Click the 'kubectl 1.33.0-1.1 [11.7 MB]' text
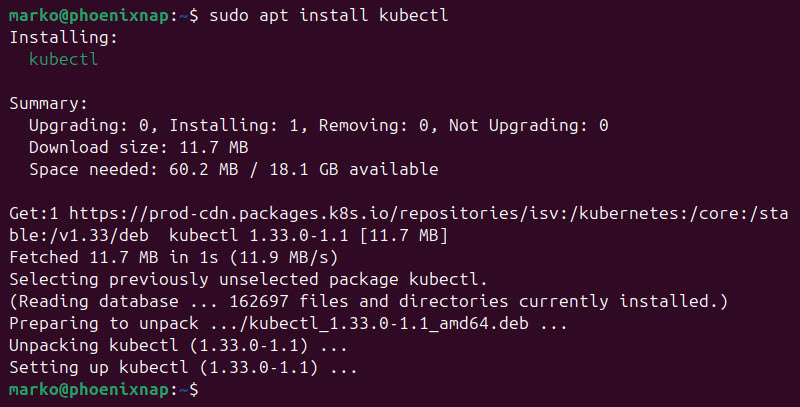 [308, 236]
